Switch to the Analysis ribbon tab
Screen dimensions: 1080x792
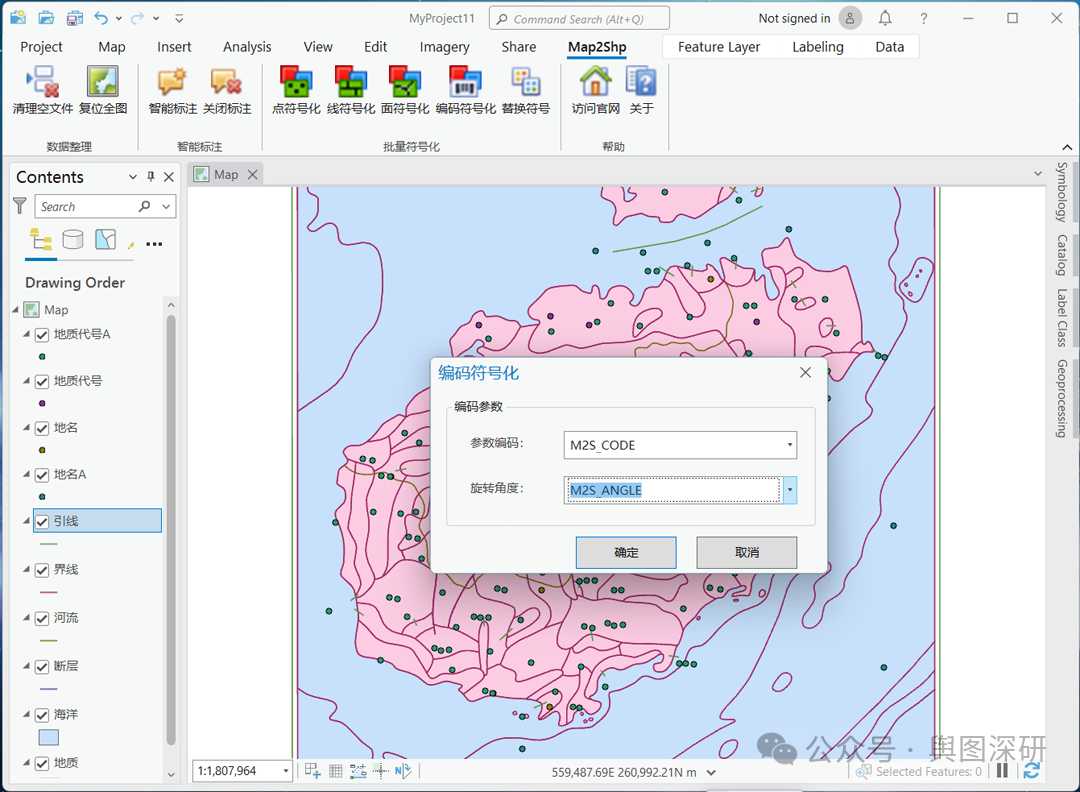(x=247, y=47)
